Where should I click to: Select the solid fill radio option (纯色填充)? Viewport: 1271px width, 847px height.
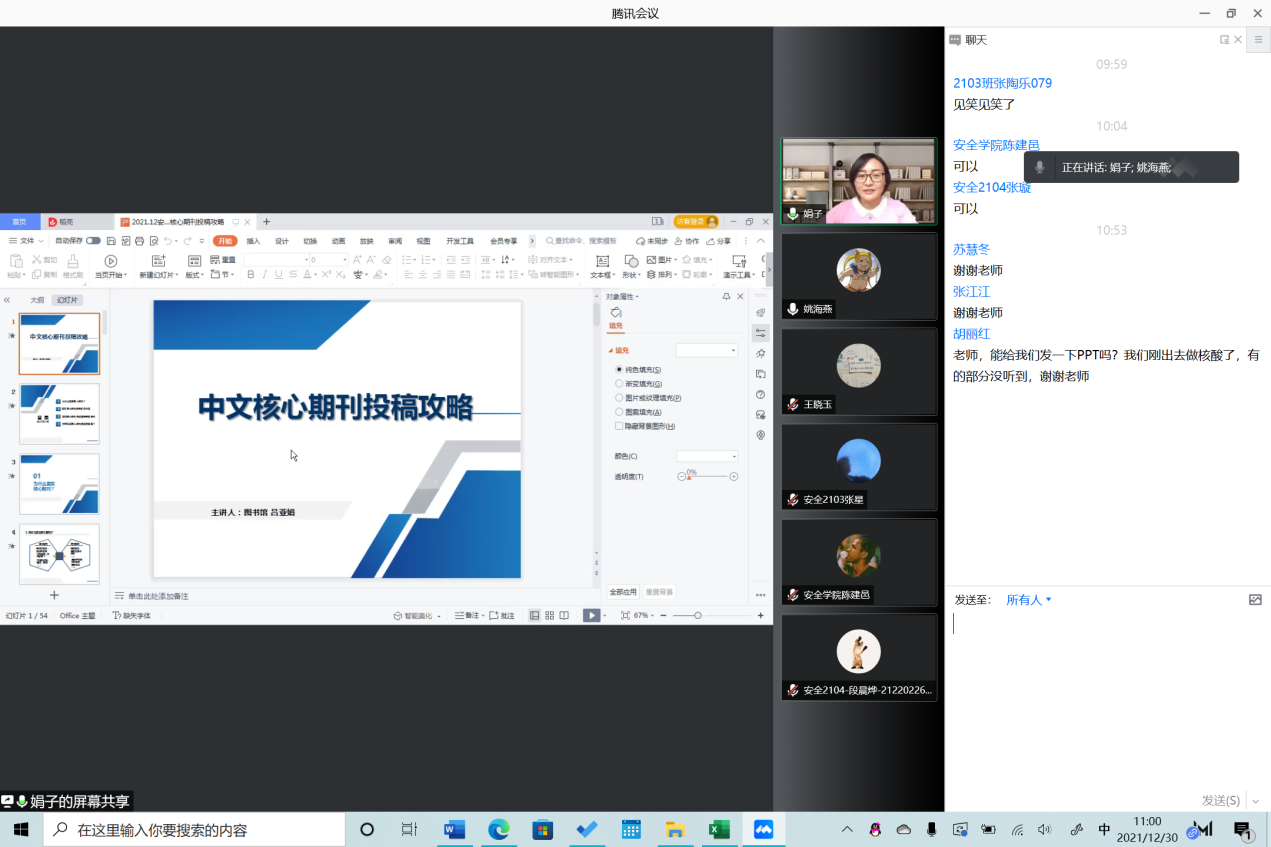[x=619, y=370]
